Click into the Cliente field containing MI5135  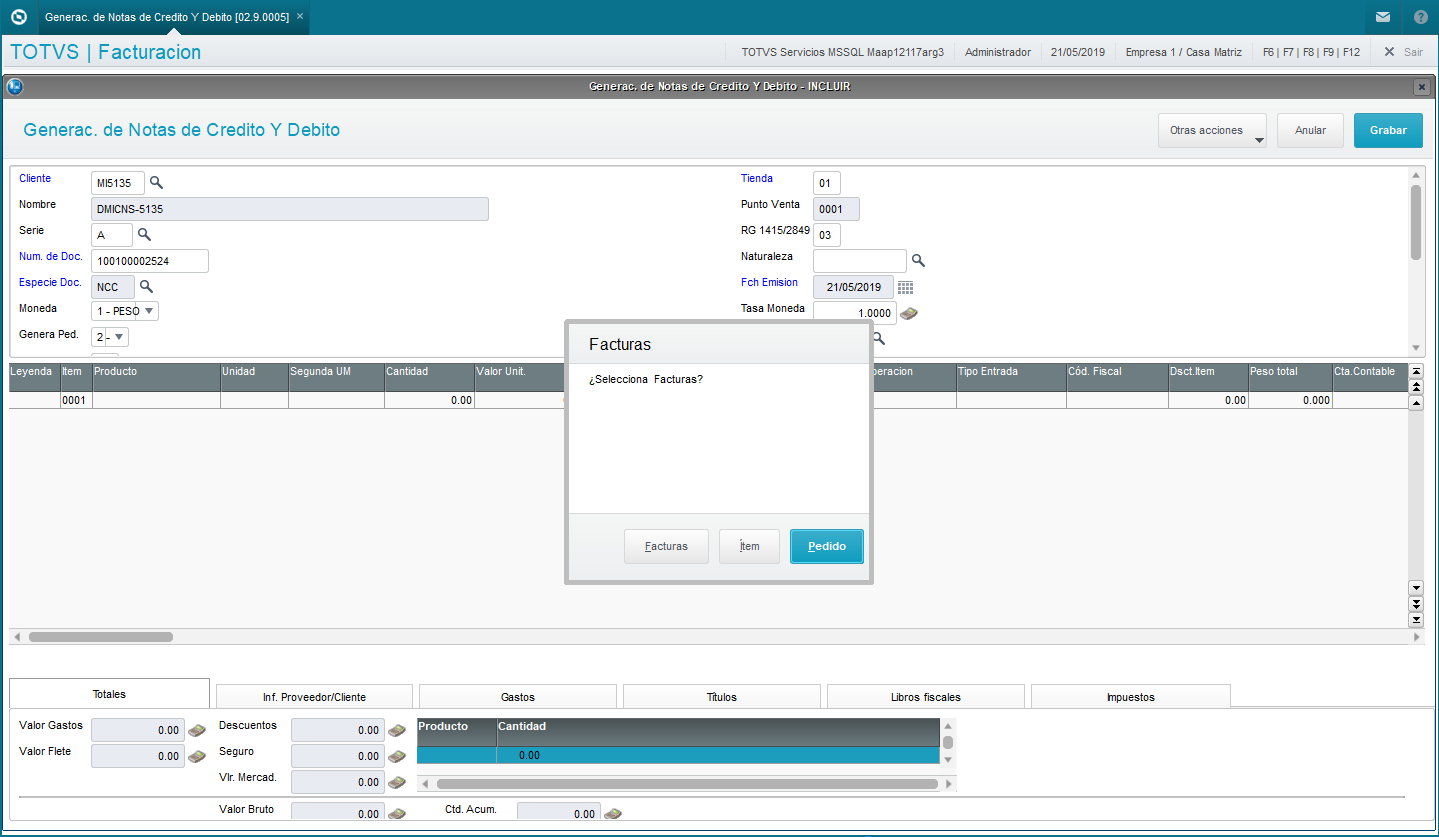[118, 183]
